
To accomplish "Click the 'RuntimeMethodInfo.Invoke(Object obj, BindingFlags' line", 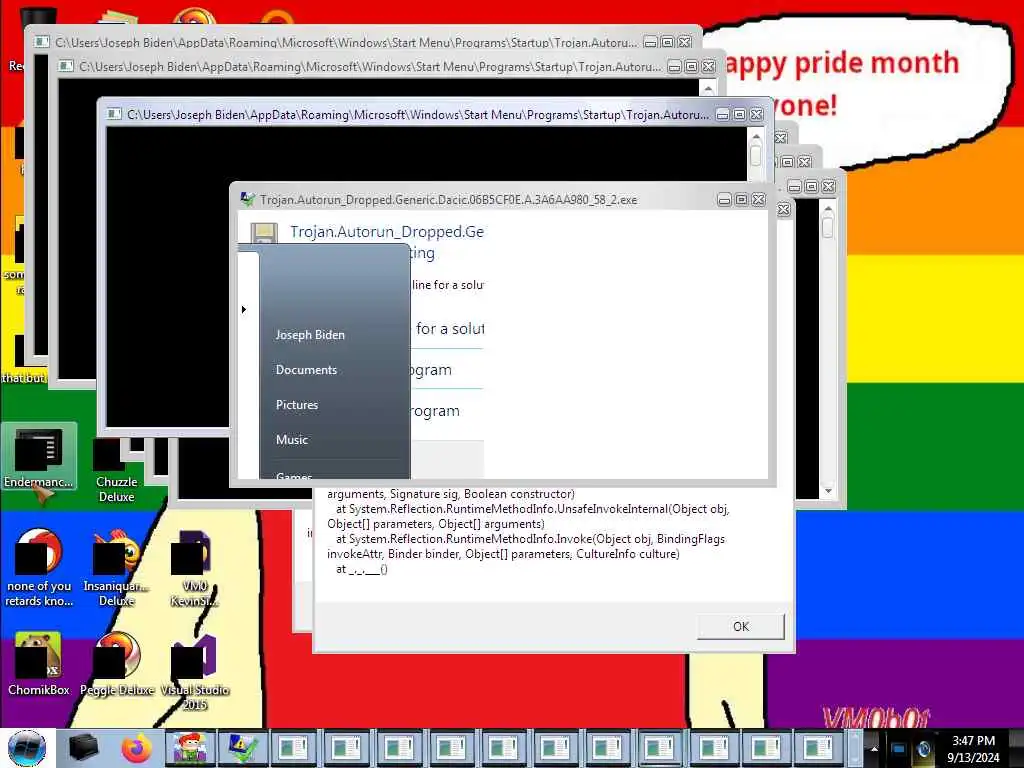I will (x=530, y=539).
